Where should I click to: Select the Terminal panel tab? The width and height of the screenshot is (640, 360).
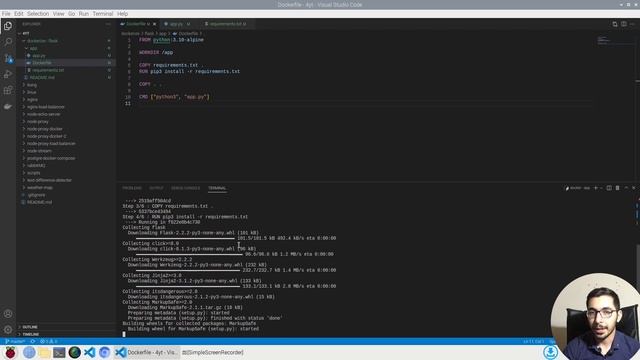(217, 188)
